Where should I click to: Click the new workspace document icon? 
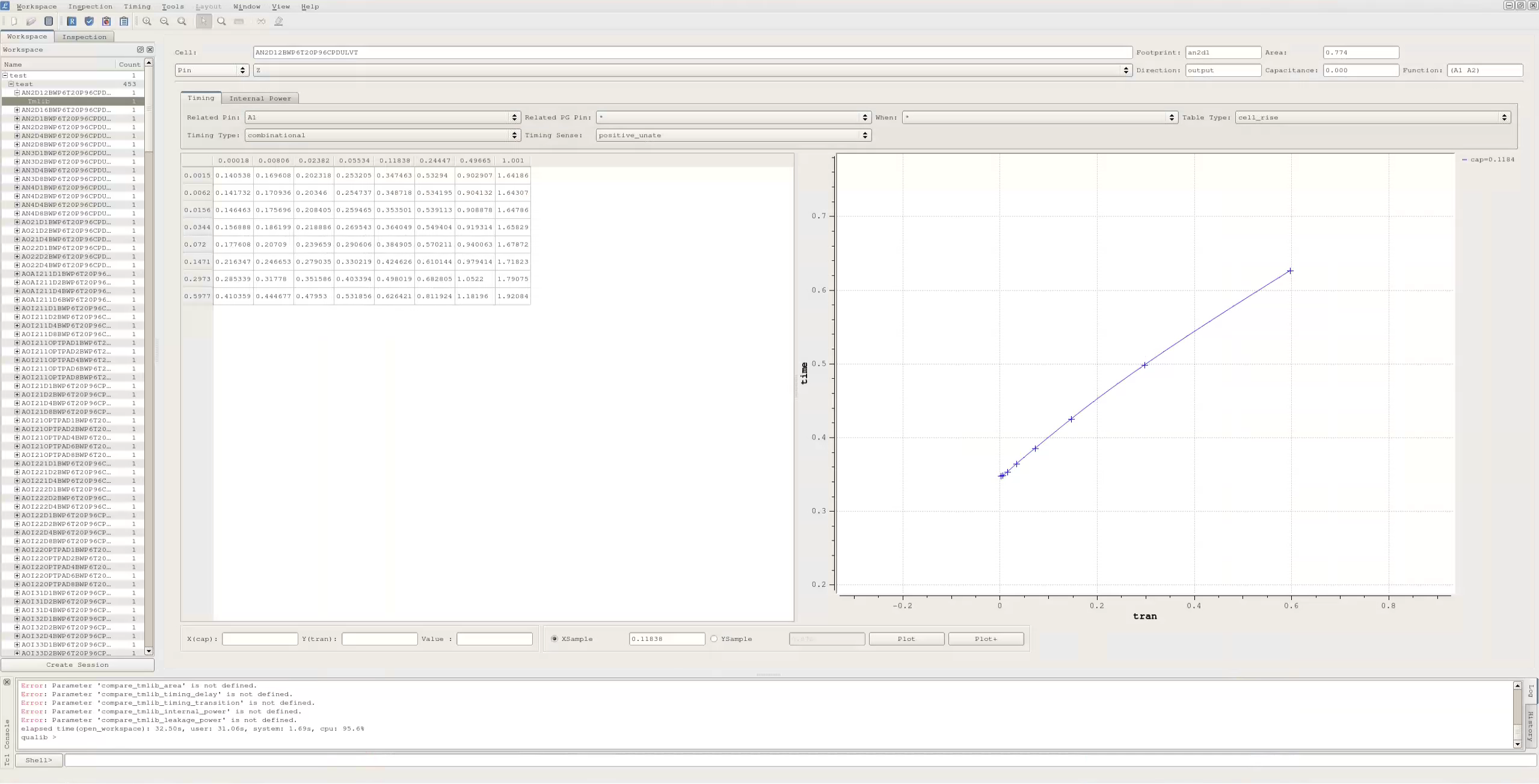14,21
